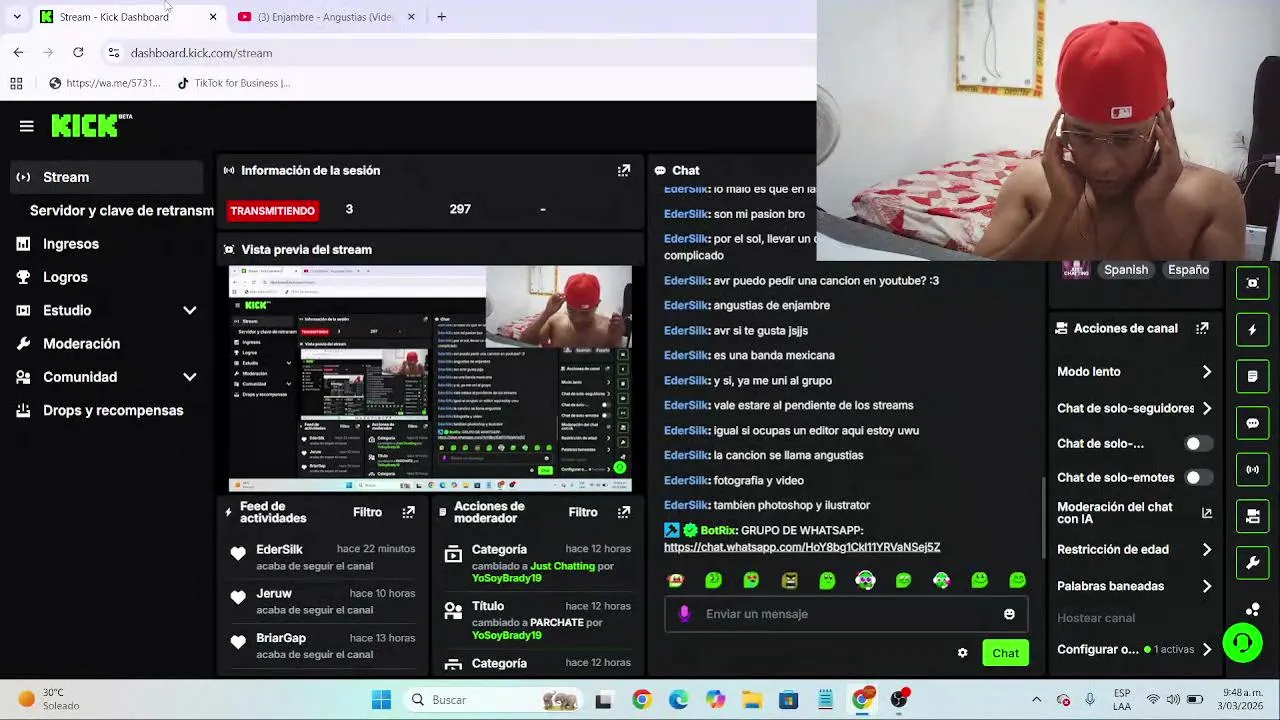This screenshot has width=1280, height=720.
Task: Click the 30°C Soleado weather widget
Action: [x=50, y=699]
